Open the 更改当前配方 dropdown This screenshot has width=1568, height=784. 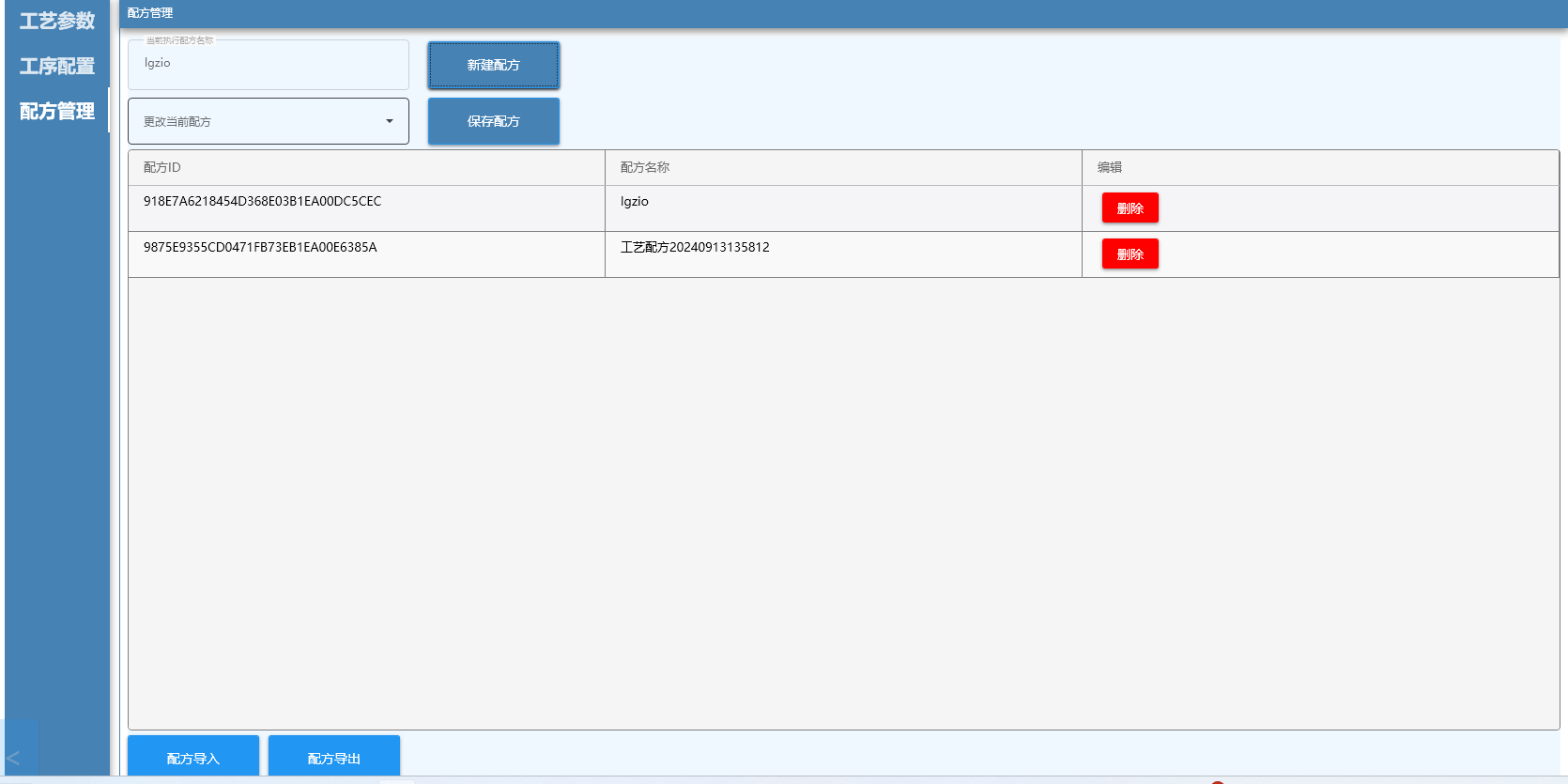269,121
